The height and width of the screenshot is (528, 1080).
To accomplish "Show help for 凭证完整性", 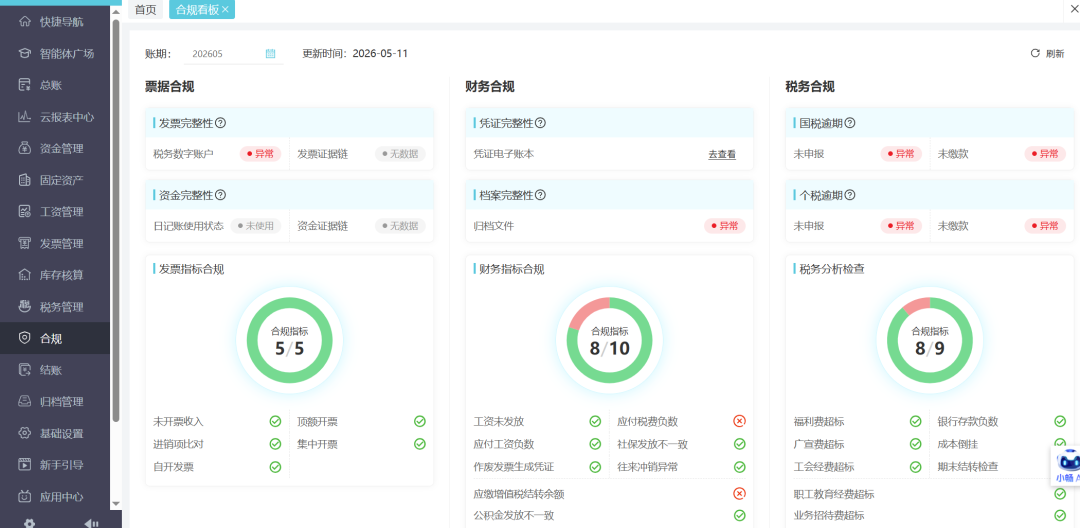I will pyautogui.click(x=541, y=123).
